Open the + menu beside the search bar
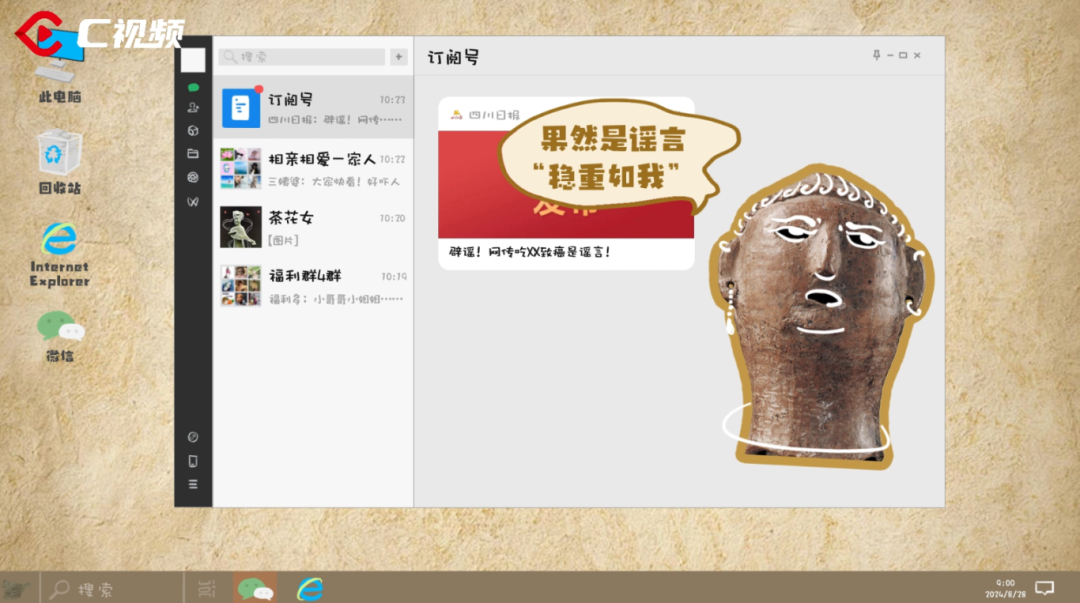This screenshot has width=1080, height=603. (397, 57)
